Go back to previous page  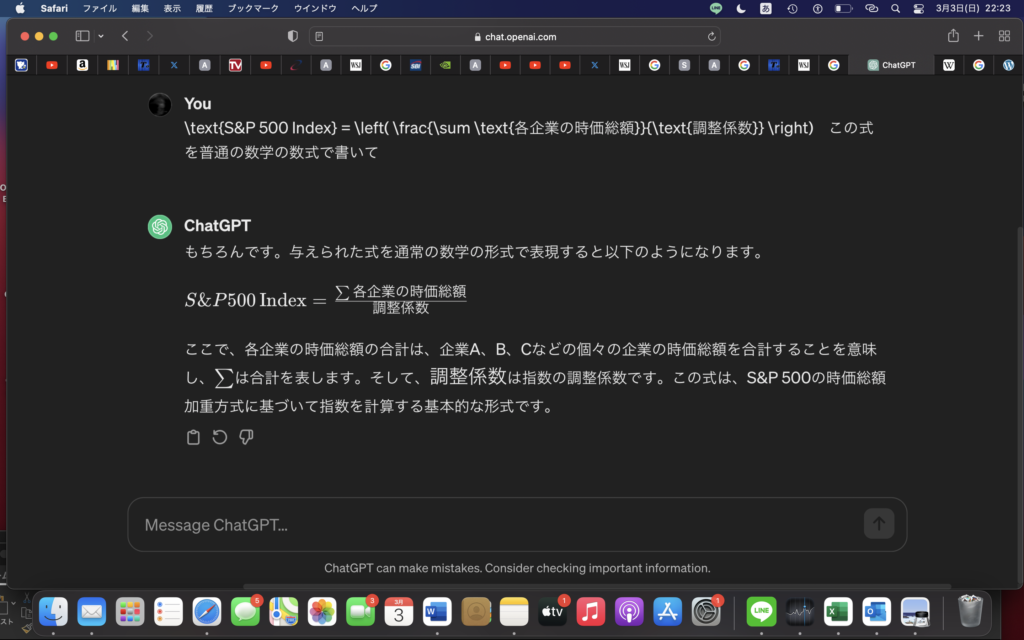pos(125,36)
